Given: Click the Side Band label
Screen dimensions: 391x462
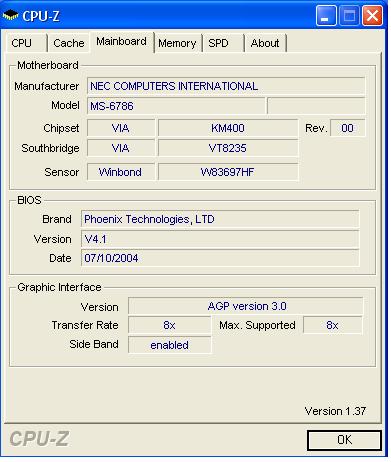Looking at the screenshot, I should tap(94, 344).
